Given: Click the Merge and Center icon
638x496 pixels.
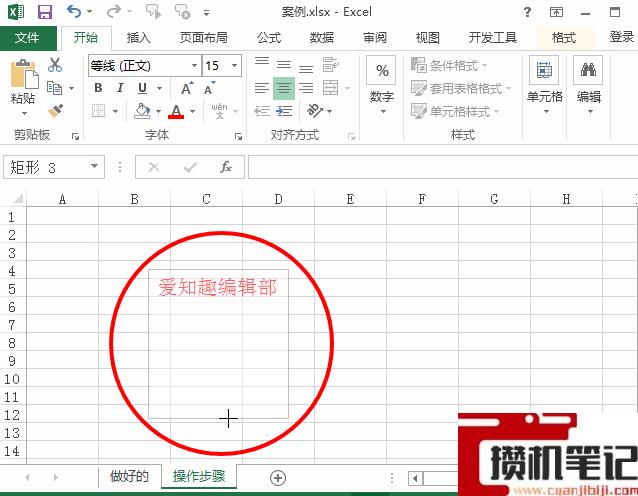Looking at the screenshot, I should click(330, 88).
